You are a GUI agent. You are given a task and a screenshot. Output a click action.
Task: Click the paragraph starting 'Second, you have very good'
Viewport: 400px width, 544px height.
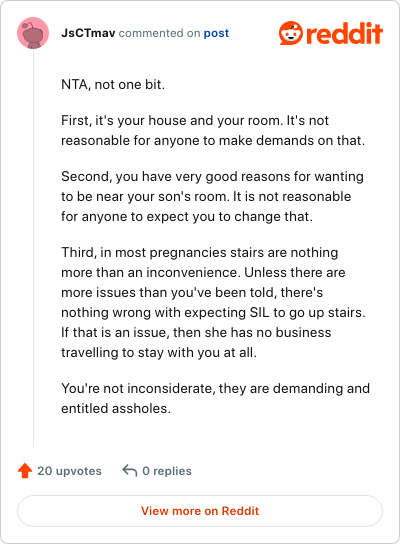tap(212, 196)
